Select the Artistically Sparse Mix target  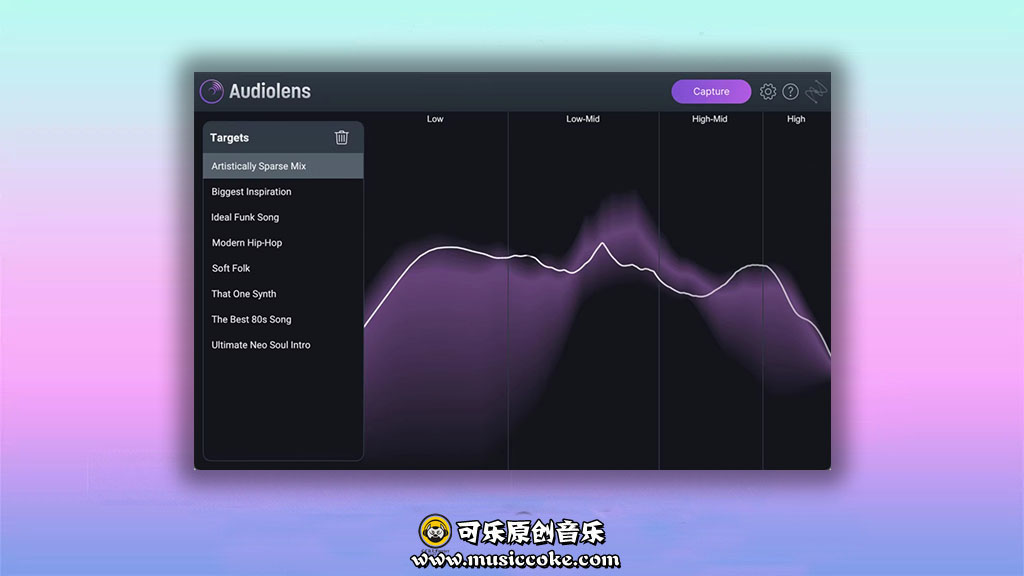coord(283,166)
